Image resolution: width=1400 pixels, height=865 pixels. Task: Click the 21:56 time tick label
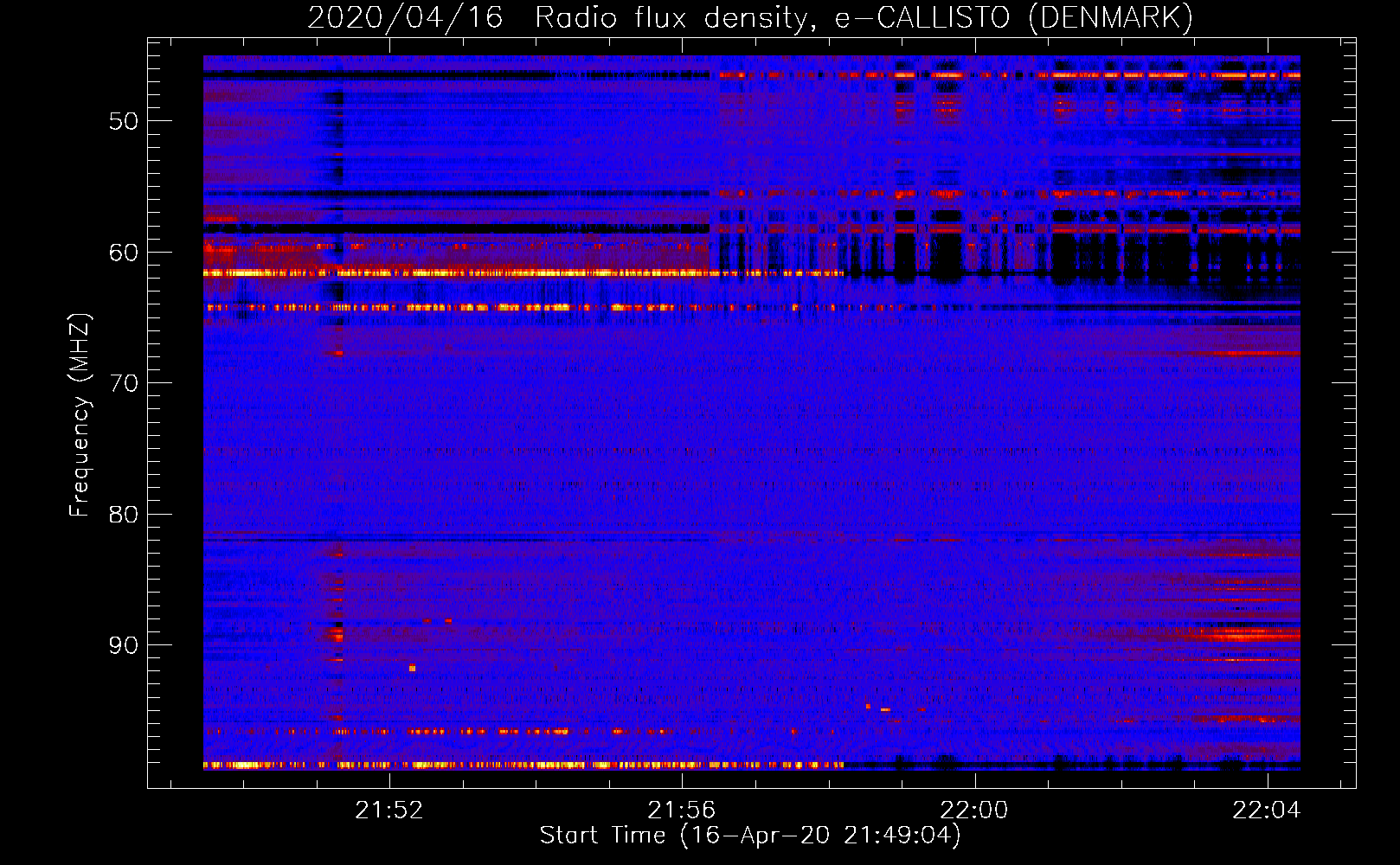pos(682,811)
